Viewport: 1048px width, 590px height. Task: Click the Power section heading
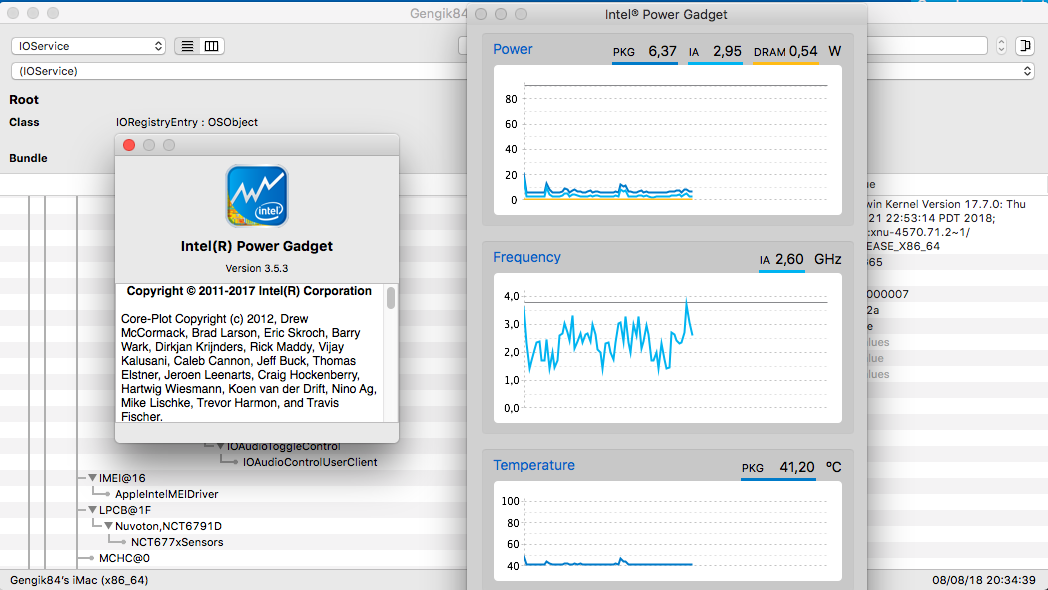click(513, 49)
